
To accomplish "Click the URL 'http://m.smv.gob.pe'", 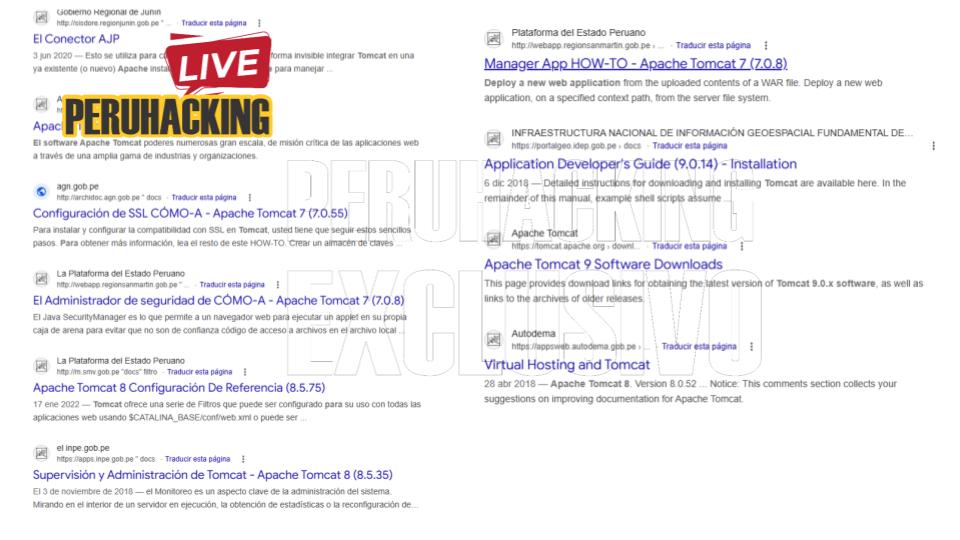I will 90,372.
